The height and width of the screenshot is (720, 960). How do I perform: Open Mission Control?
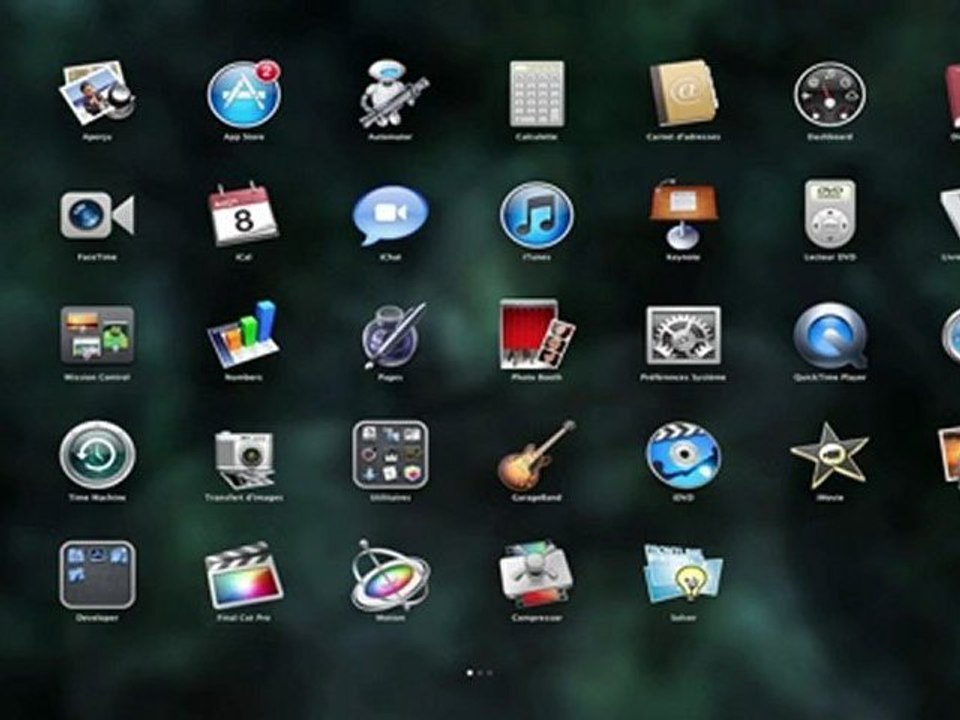click(x=97, y=335)
